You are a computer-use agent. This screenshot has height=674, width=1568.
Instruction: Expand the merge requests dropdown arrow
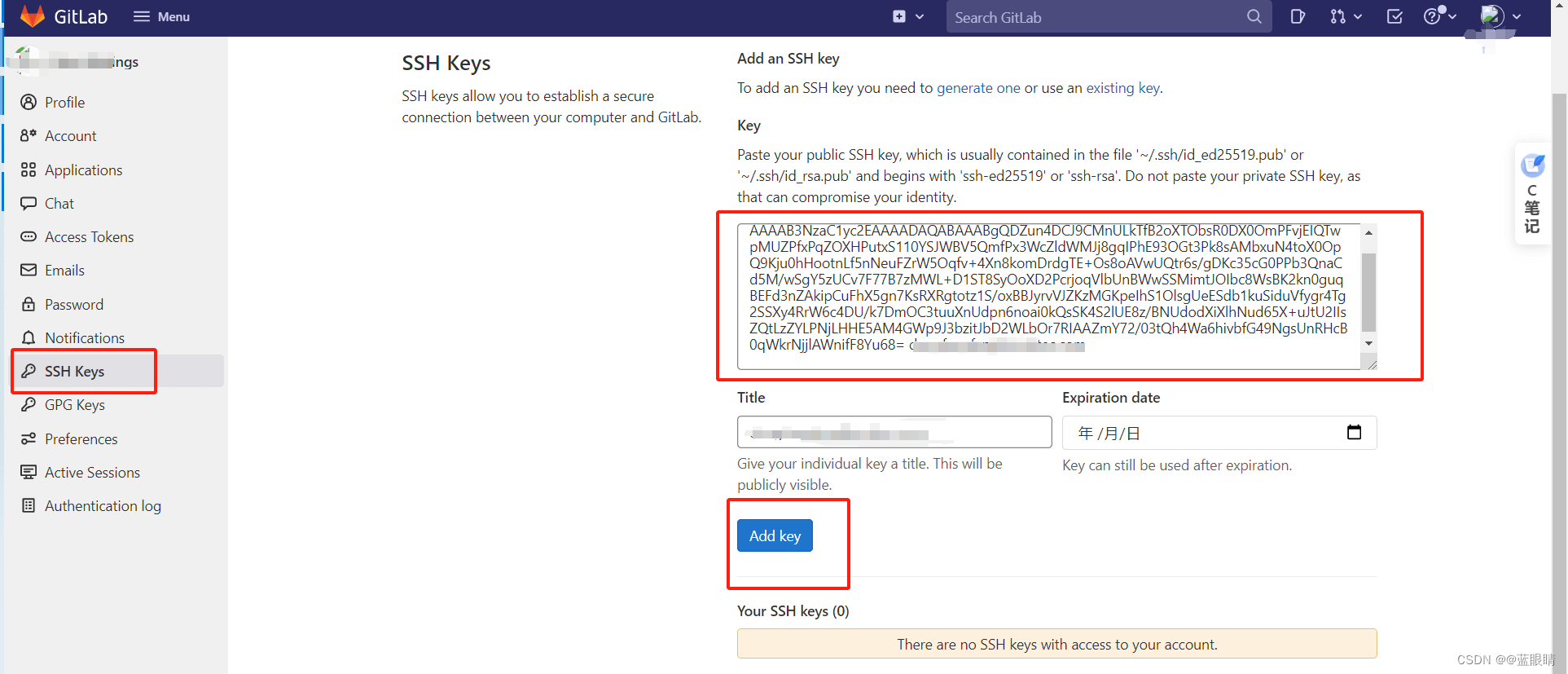pos(1358,16)
